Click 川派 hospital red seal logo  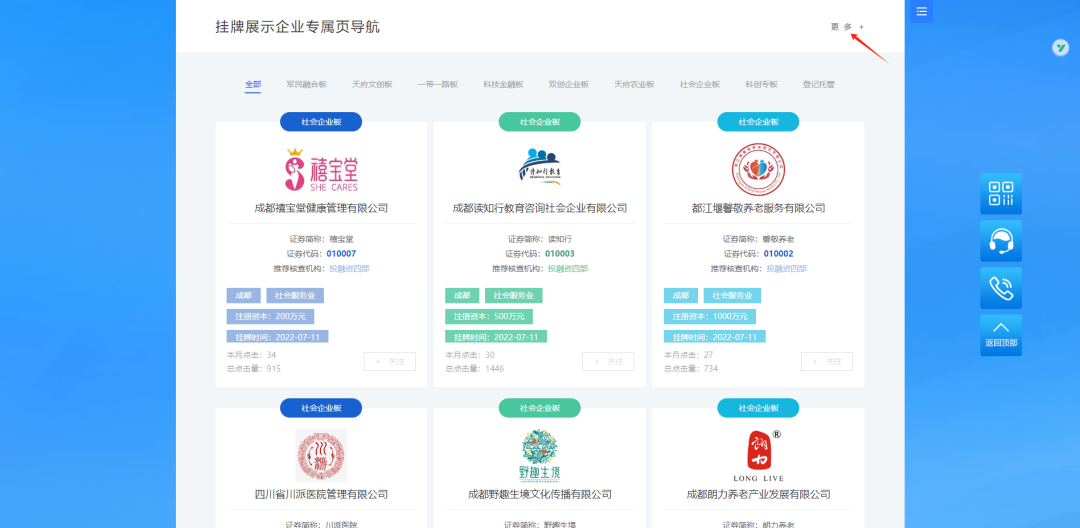coord(321,456)
